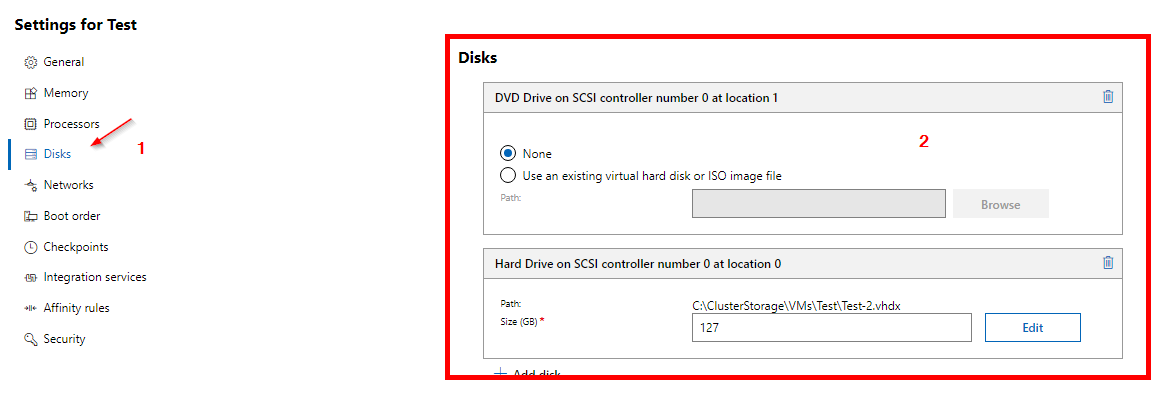
Task: Click the Hard Drive on SCSI controller header
Action: pyautogui.click(x=802, y=263)
